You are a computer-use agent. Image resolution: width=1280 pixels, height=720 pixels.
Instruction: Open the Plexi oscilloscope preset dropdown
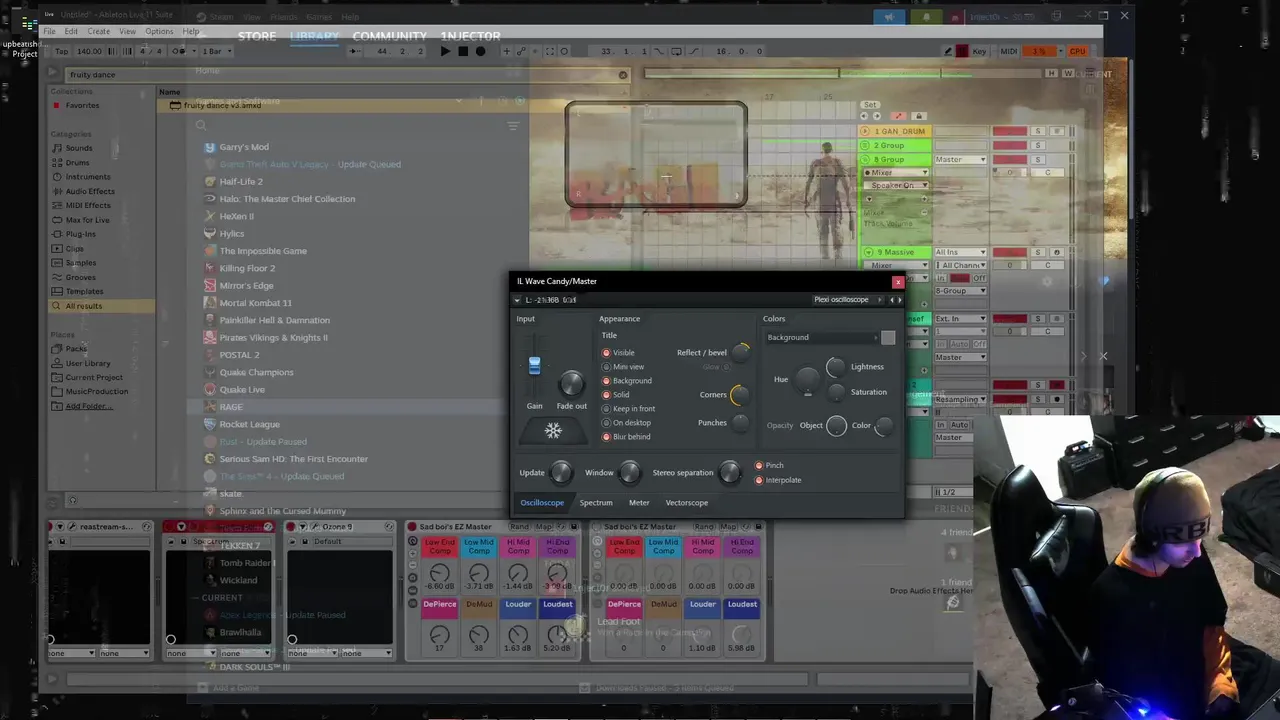(x=847, y=300)
